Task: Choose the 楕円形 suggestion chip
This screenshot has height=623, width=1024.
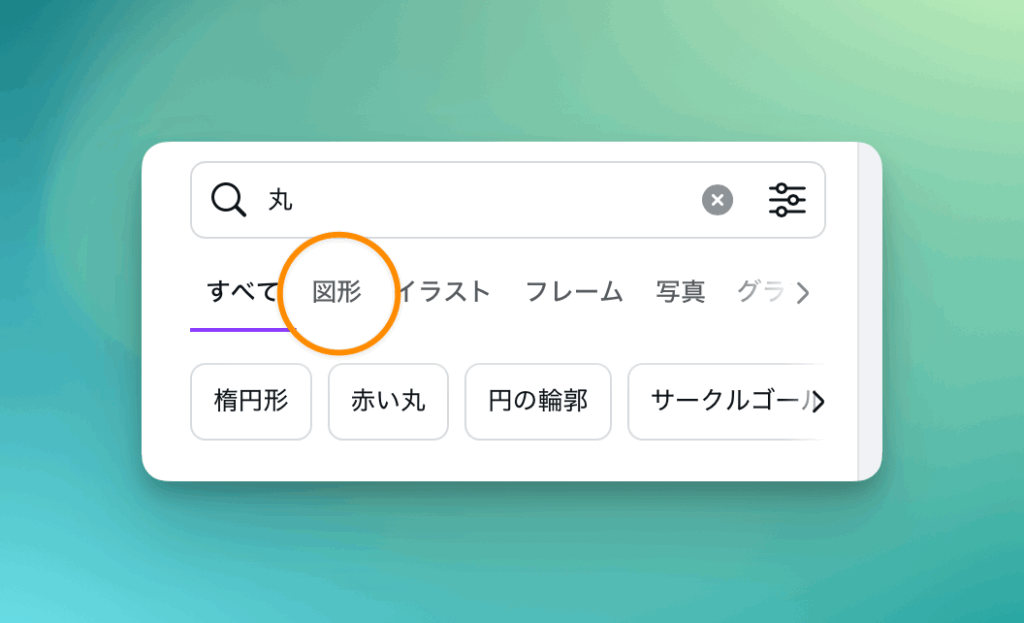Action: (x=251, y=402)
